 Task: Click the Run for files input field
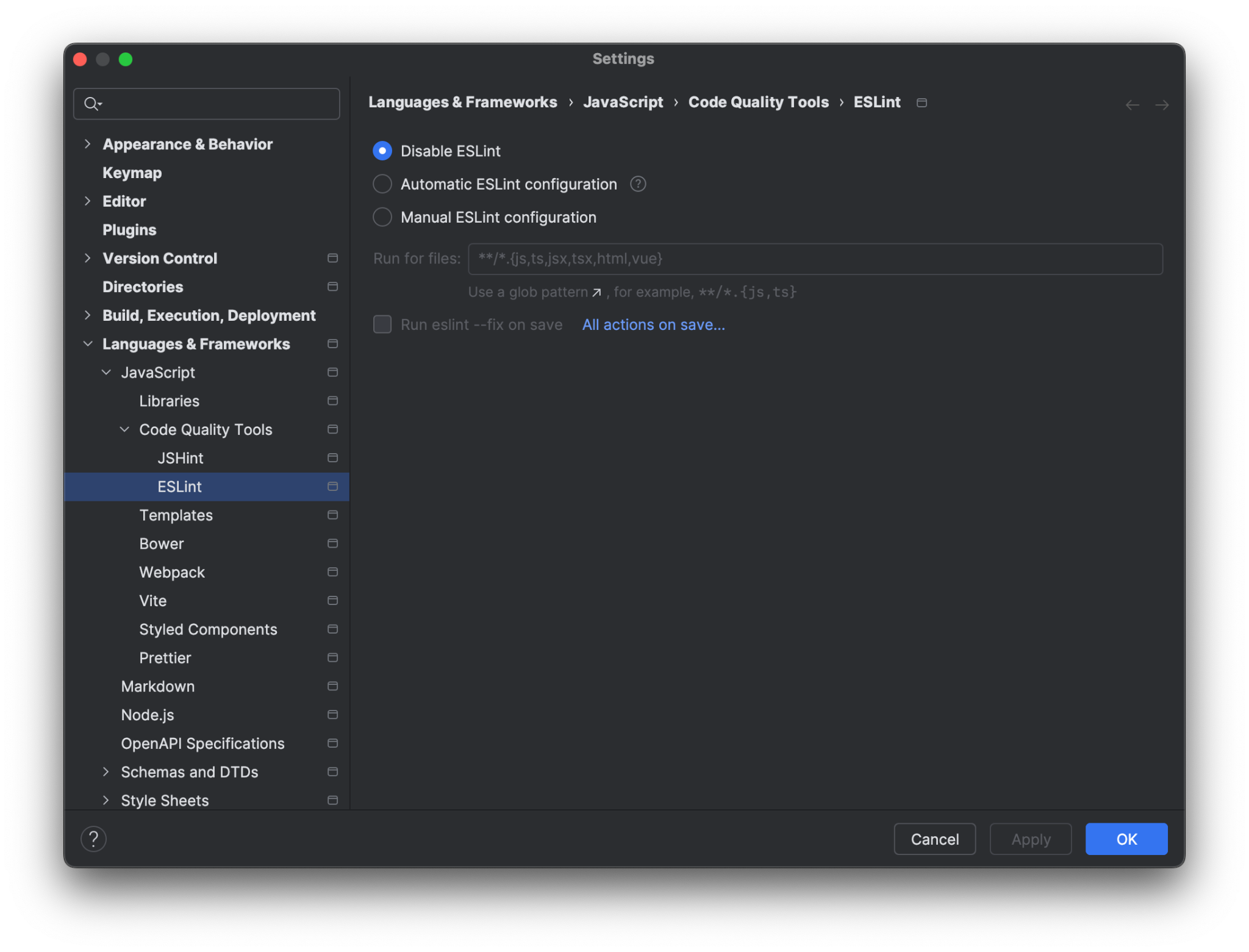[814, 259]
